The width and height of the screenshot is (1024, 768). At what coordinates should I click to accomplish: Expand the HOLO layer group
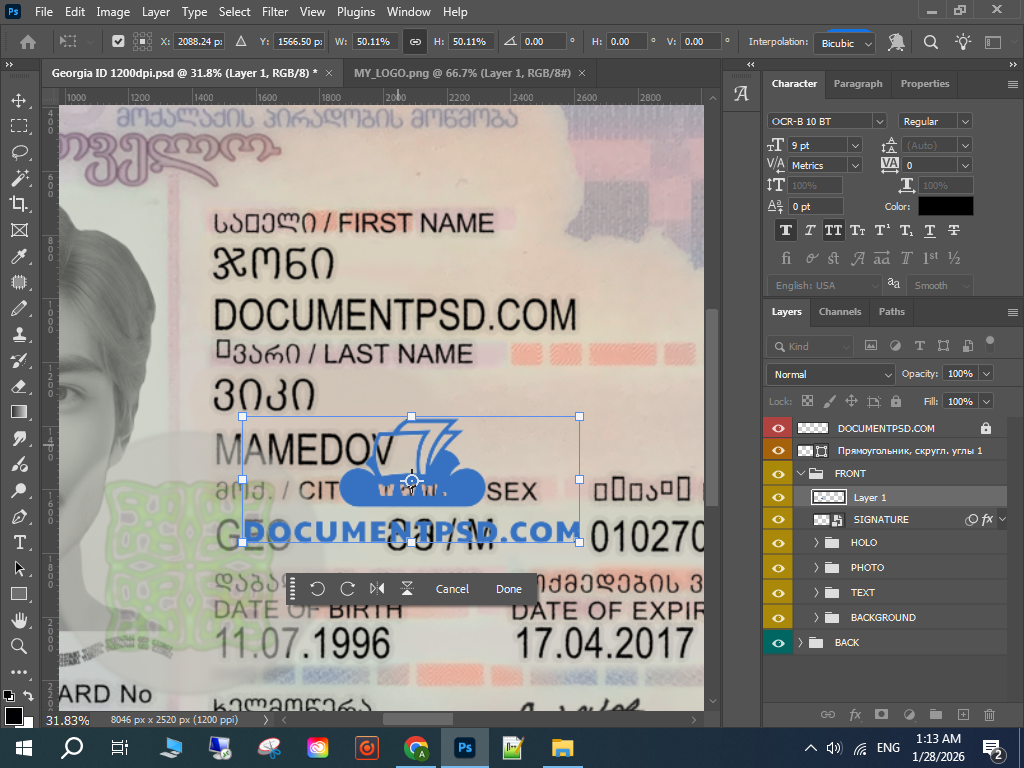tap(817, 543)
